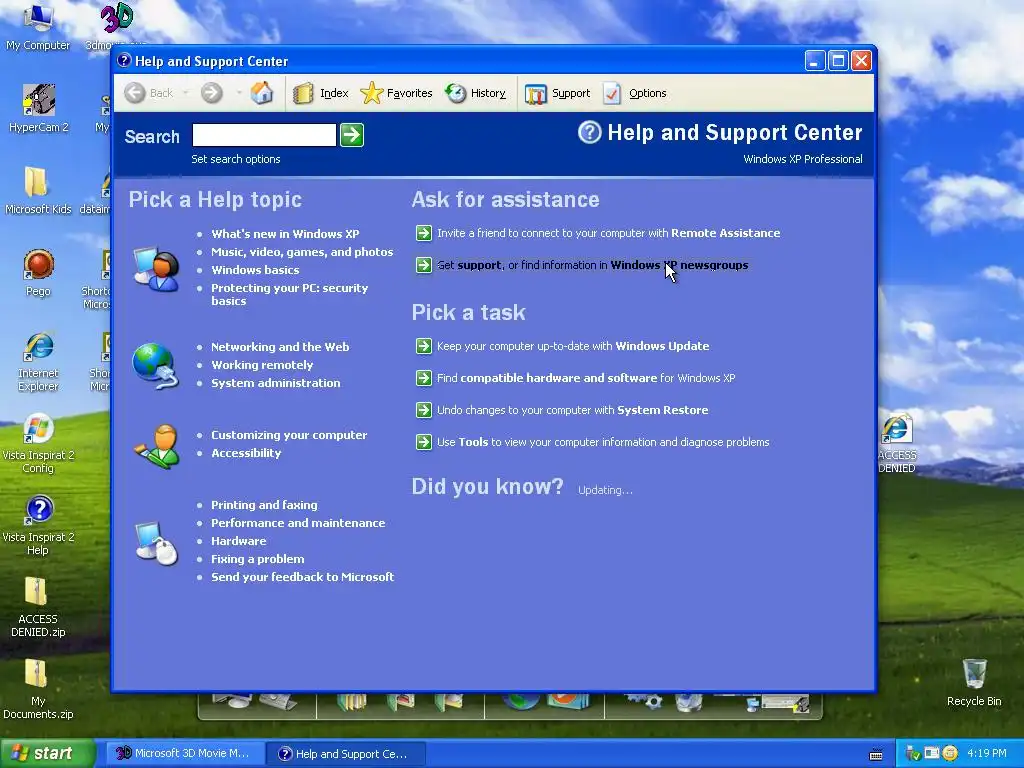
Task: Open the Options toolbar button
Action: pos(635,93)
